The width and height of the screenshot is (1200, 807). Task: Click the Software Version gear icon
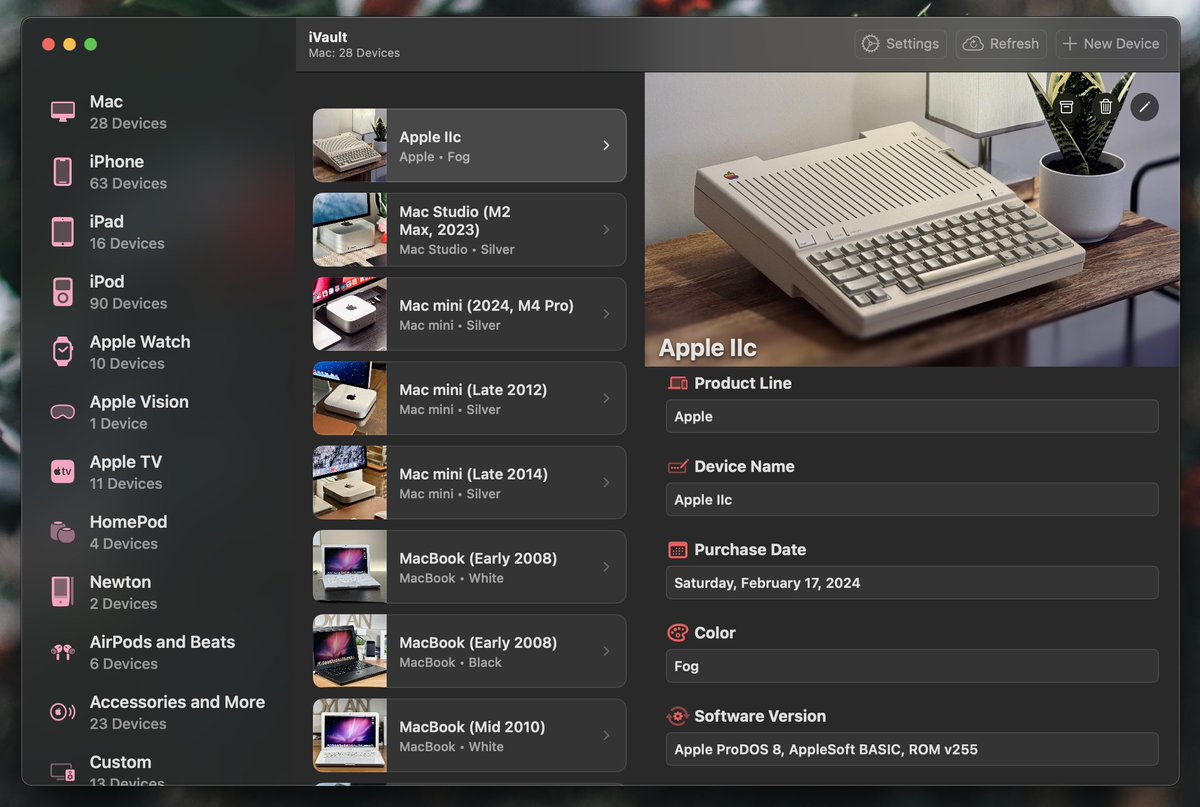tap(678, 716)
